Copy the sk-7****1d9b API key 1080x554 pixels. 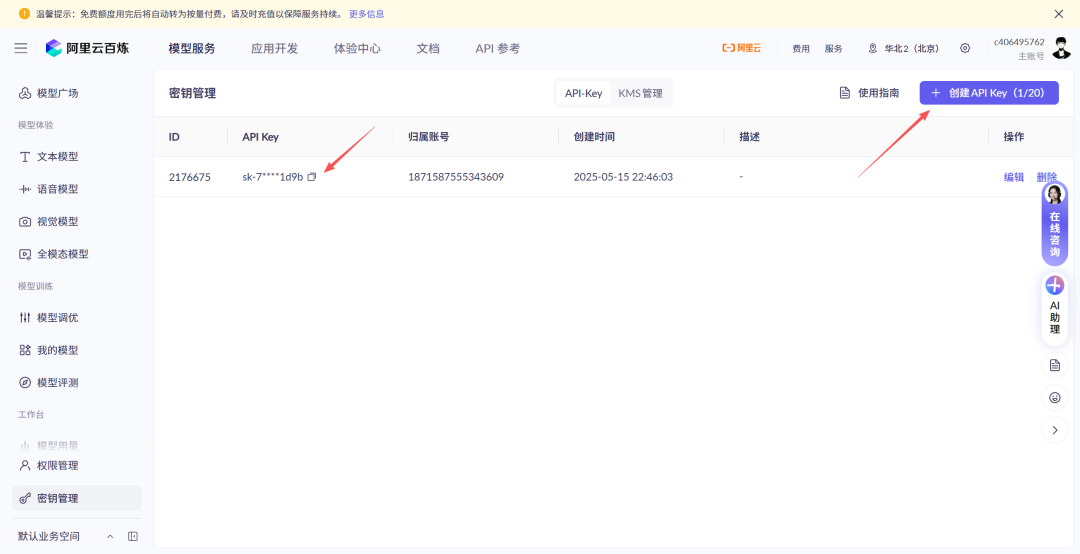coord(312,177)
